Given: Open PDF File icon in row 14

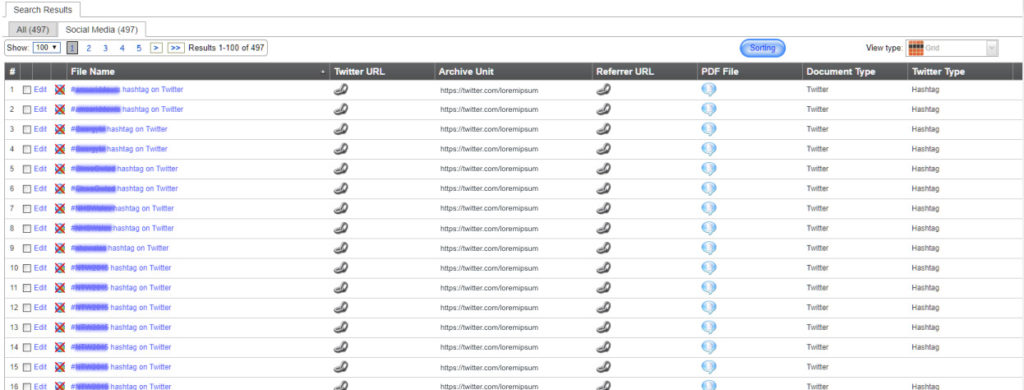Looking at the screenshot, I should (x=709, y=347).
